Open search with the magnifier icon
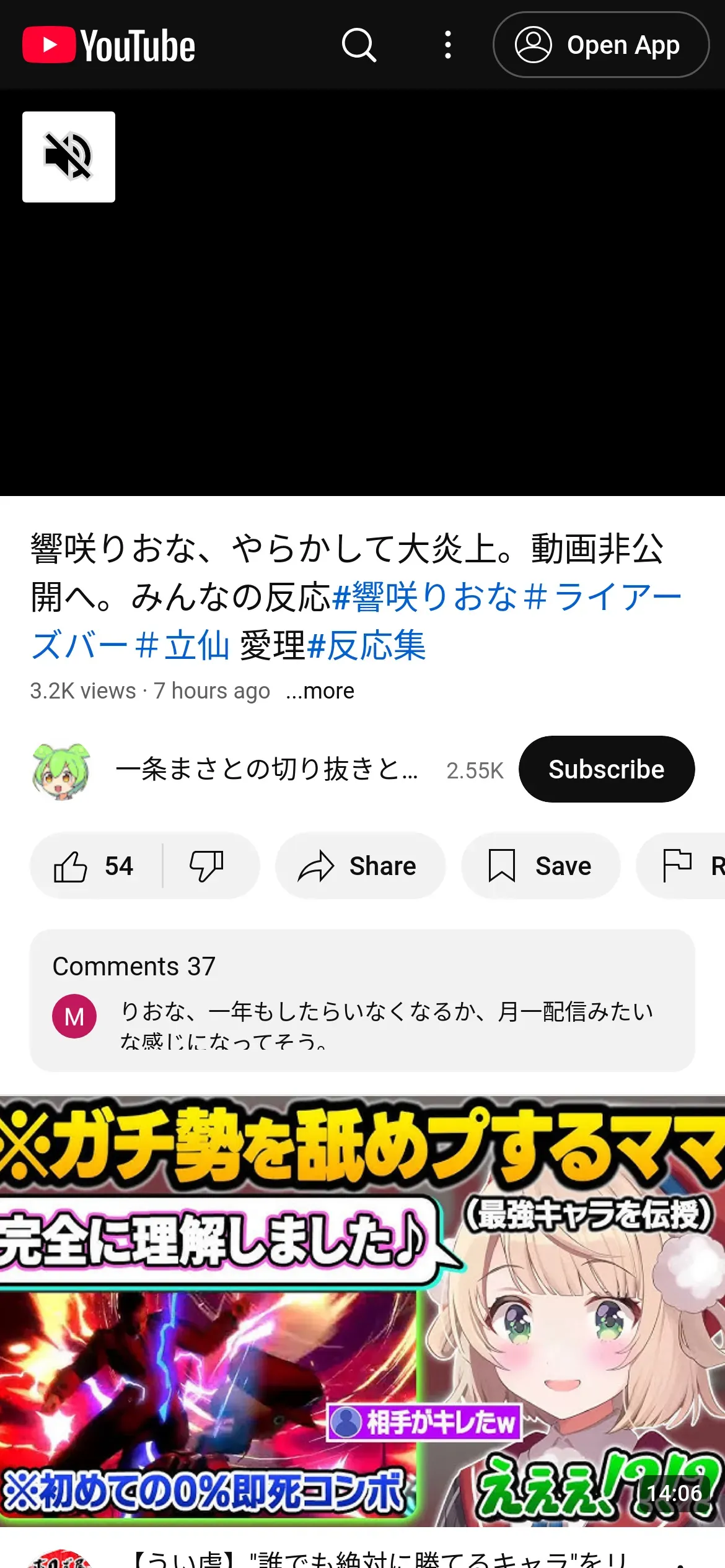This screenshot has height=1568, width=725. pyautogui.click(x=359, y=45)
